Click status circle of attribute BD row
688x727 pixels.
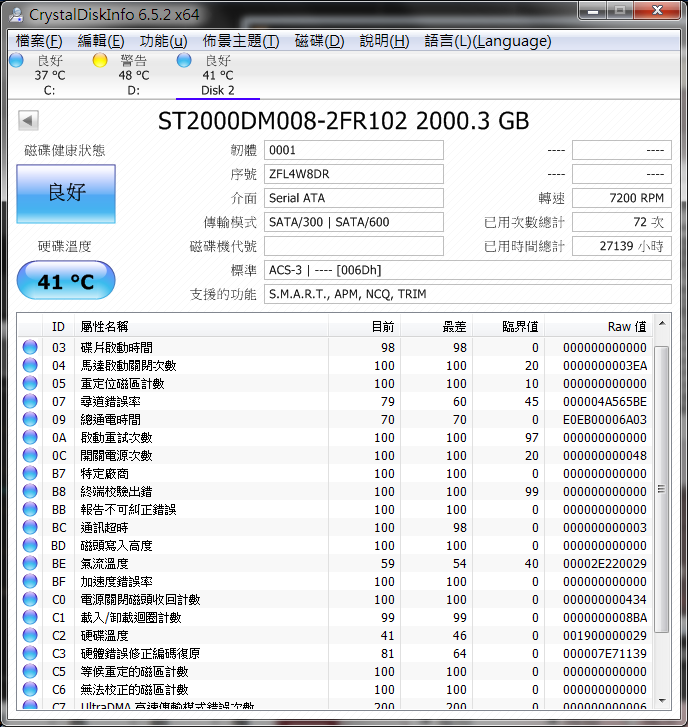30,545
